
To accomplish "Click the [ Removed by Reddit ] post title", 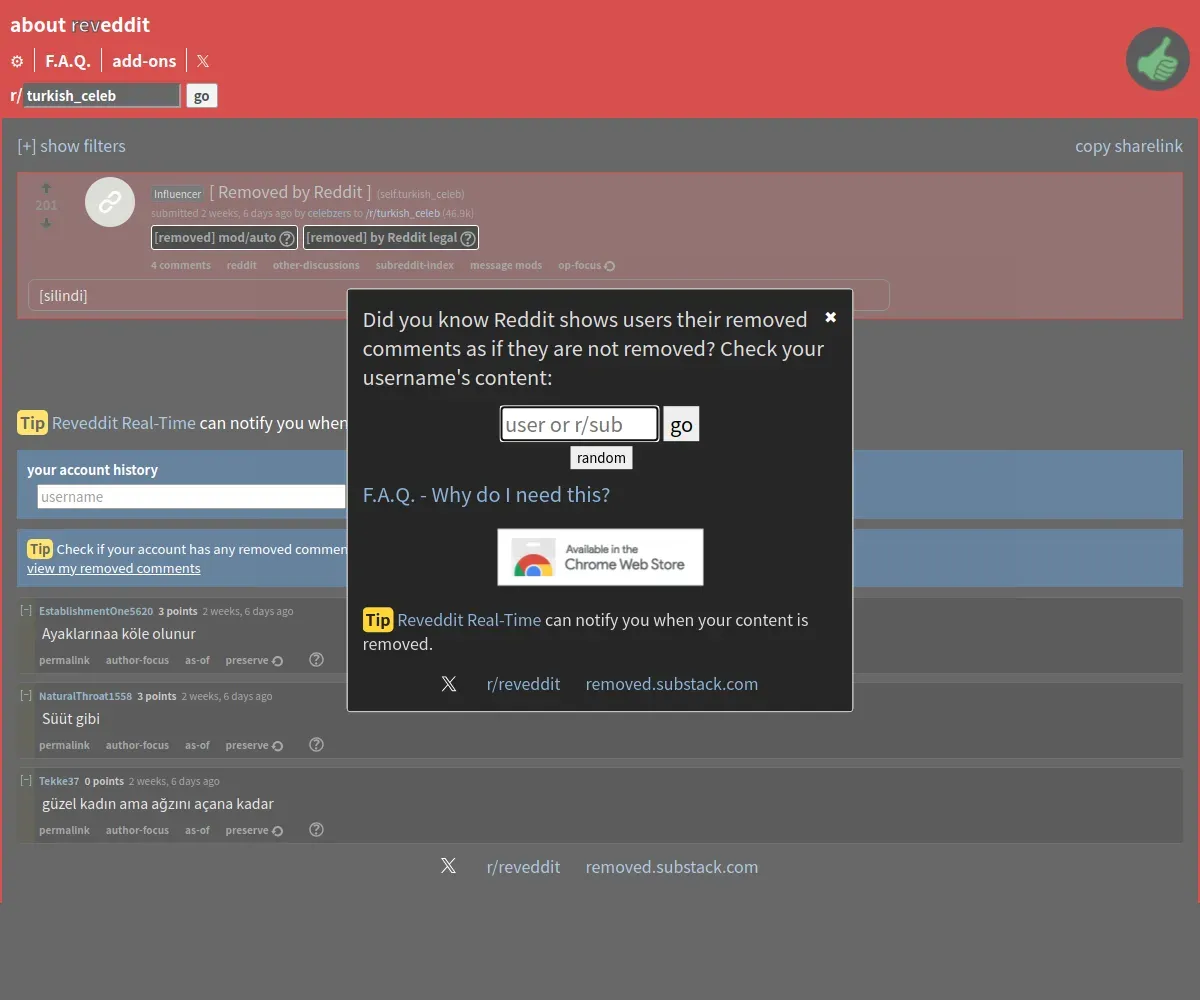I will (x=290, y=192).
